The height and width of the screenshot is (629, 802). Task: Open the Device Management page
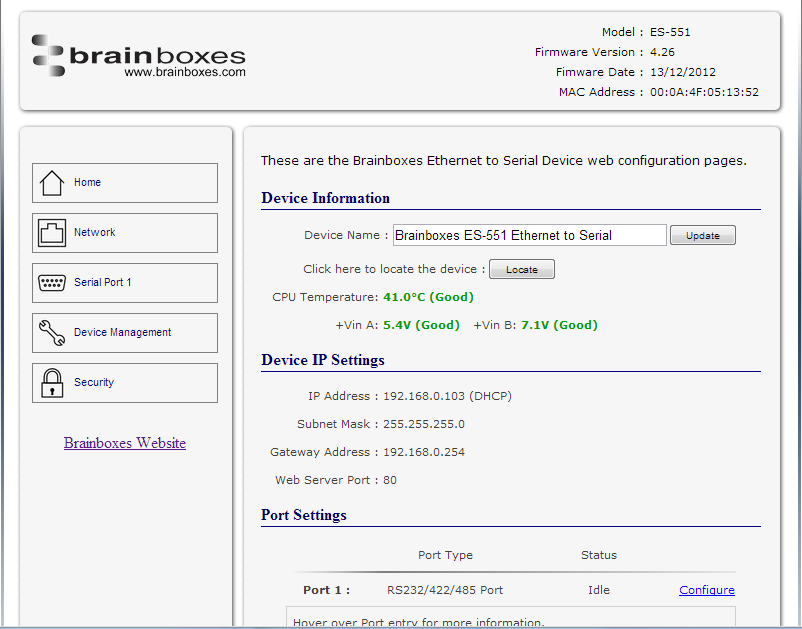[125, 333]
